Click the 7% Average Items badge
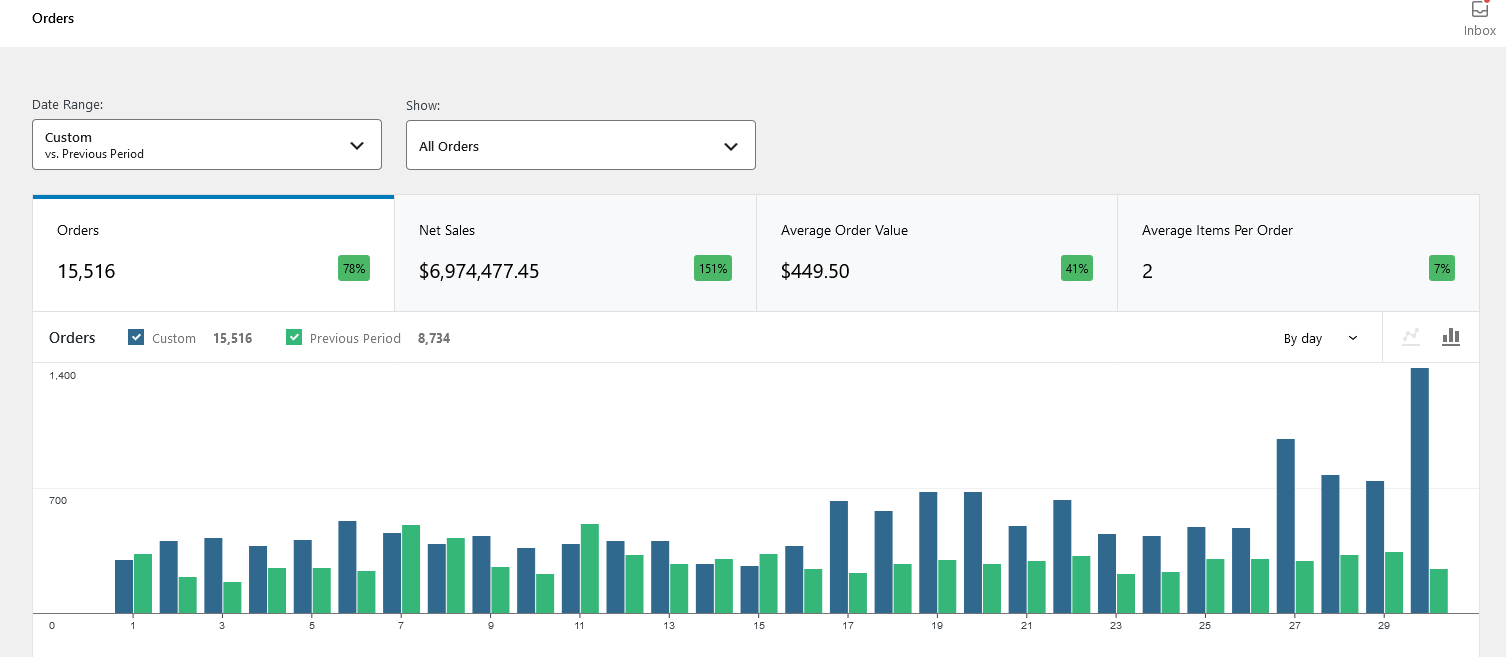This screenshot has height=657, width=1506. (1441, 268)
